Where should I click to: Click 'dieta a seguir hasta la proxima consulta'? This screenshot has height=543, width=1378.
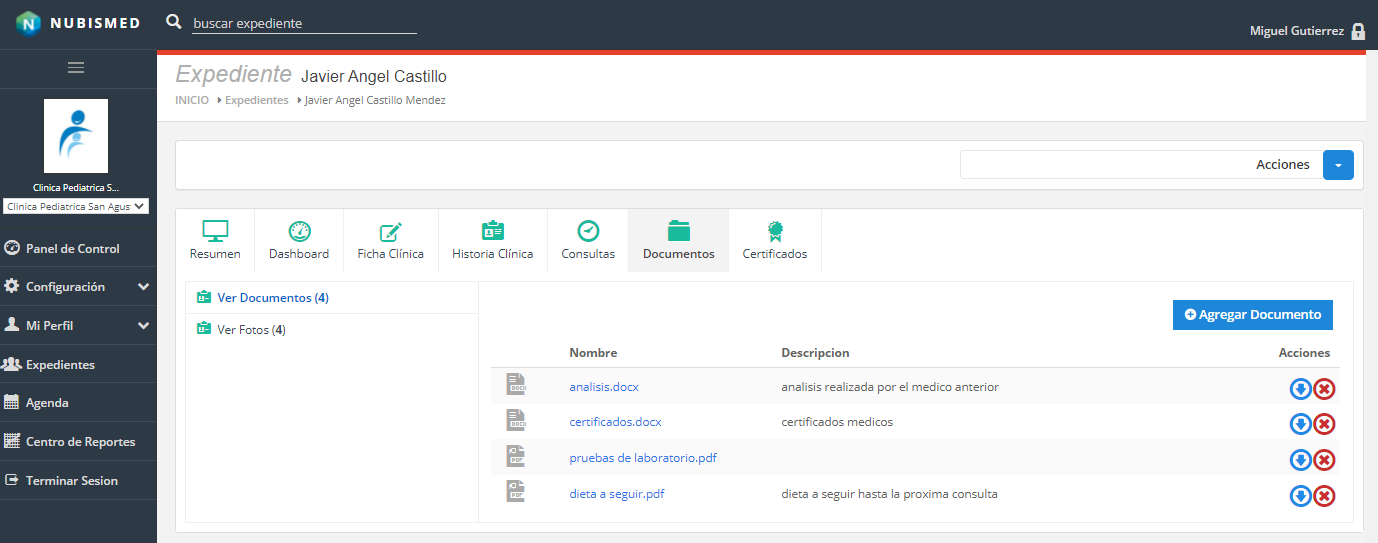pos(889,494)
